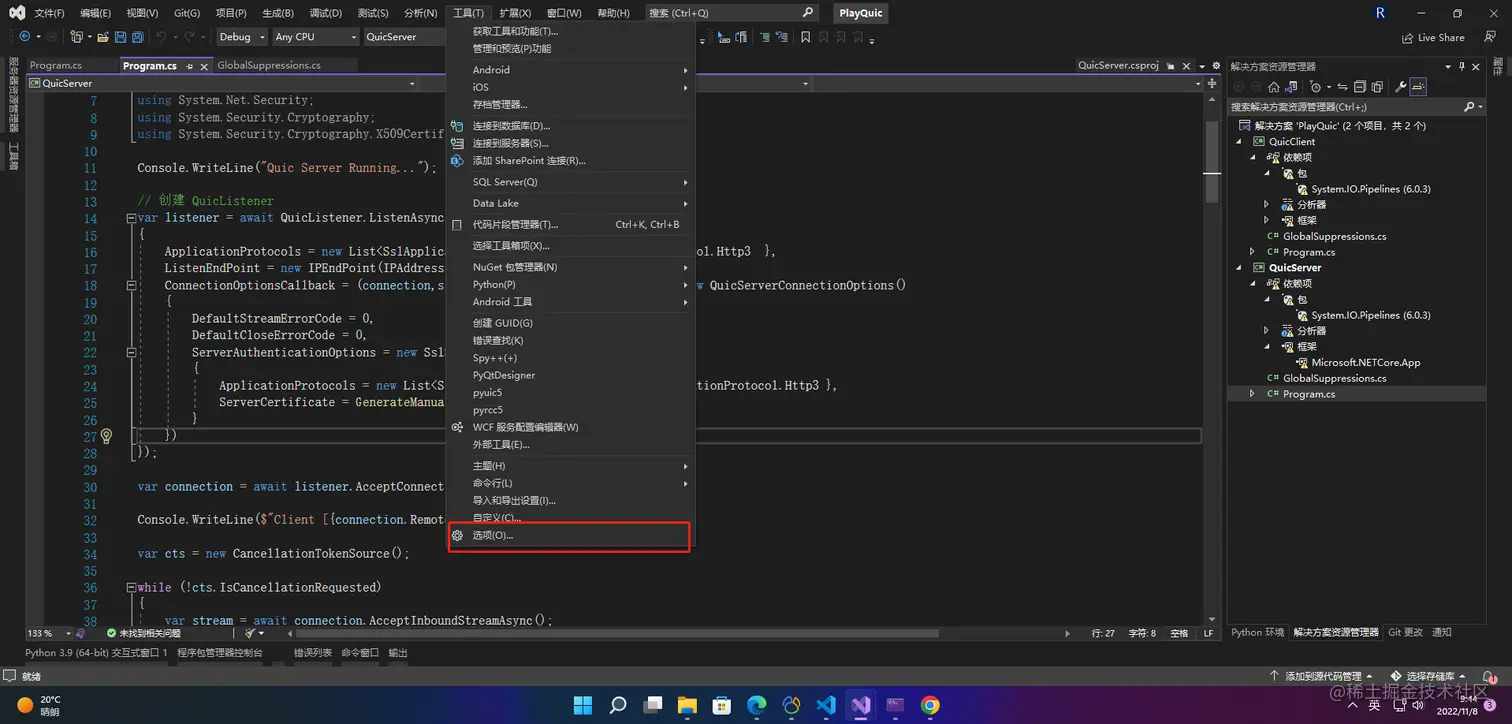Click 添加到源代码管理 in status bar
Viewport: 1512px width, 724px height.
pos(1322,677)
